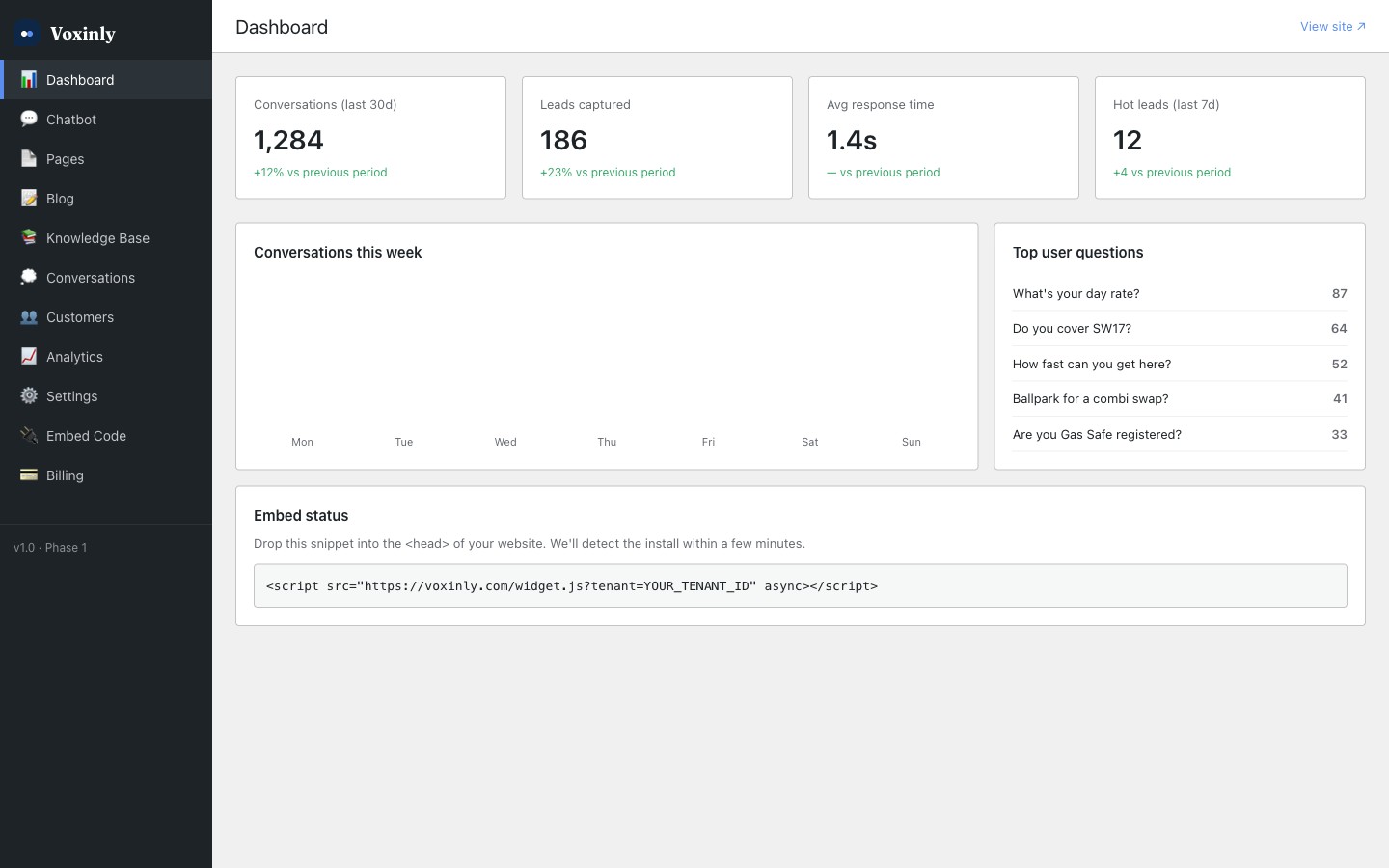The height and width of the screenshot is (868, 1389).
Task: Click the Analytics chart icon
Action: [x=29, y=357]
